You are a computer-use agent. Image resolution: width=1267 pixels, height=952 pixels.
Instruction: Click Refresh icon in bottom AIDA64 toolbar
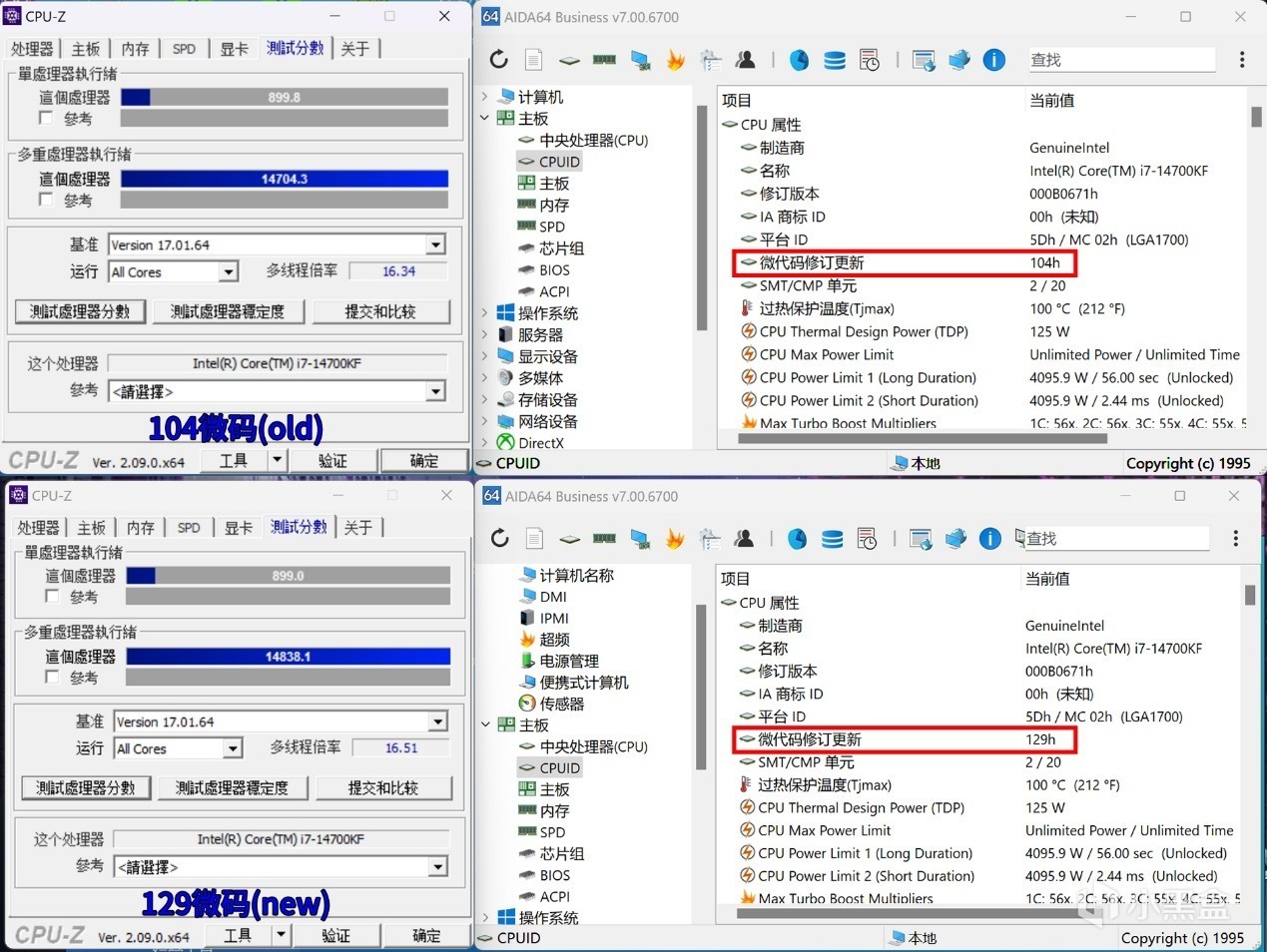(x=500, y=539)
